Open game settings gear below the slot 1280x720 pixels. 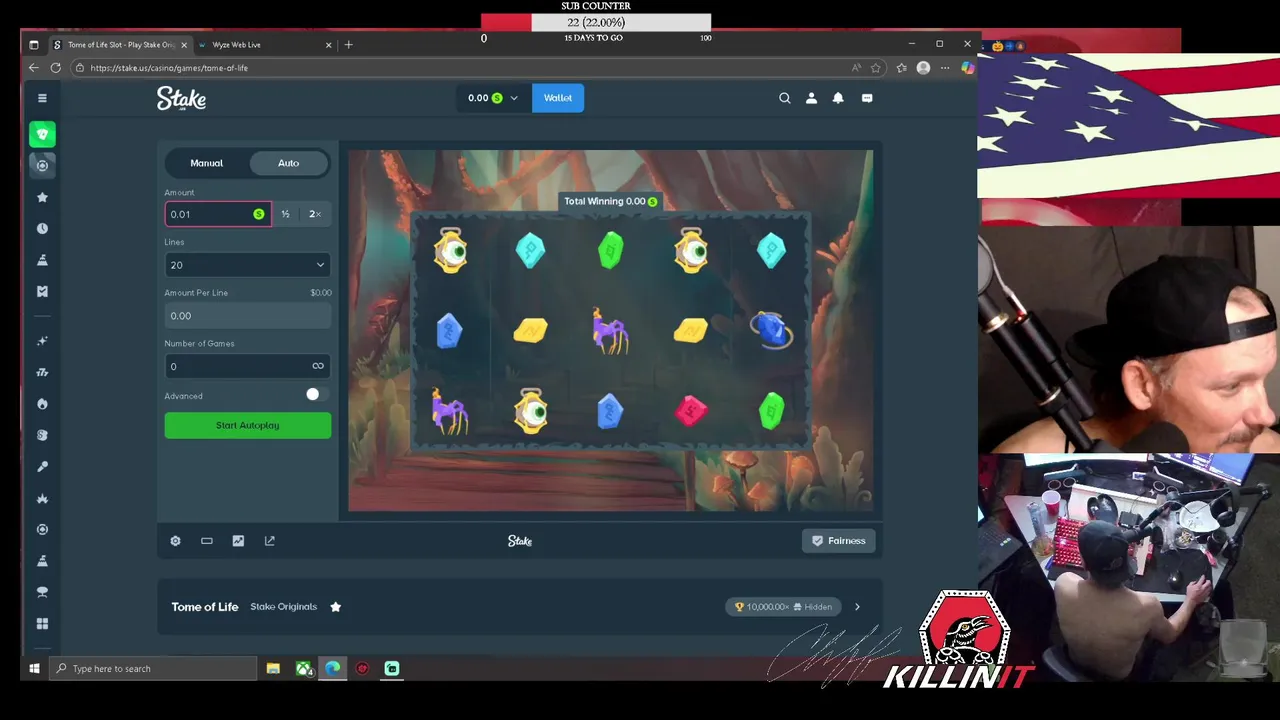[175, 541]
